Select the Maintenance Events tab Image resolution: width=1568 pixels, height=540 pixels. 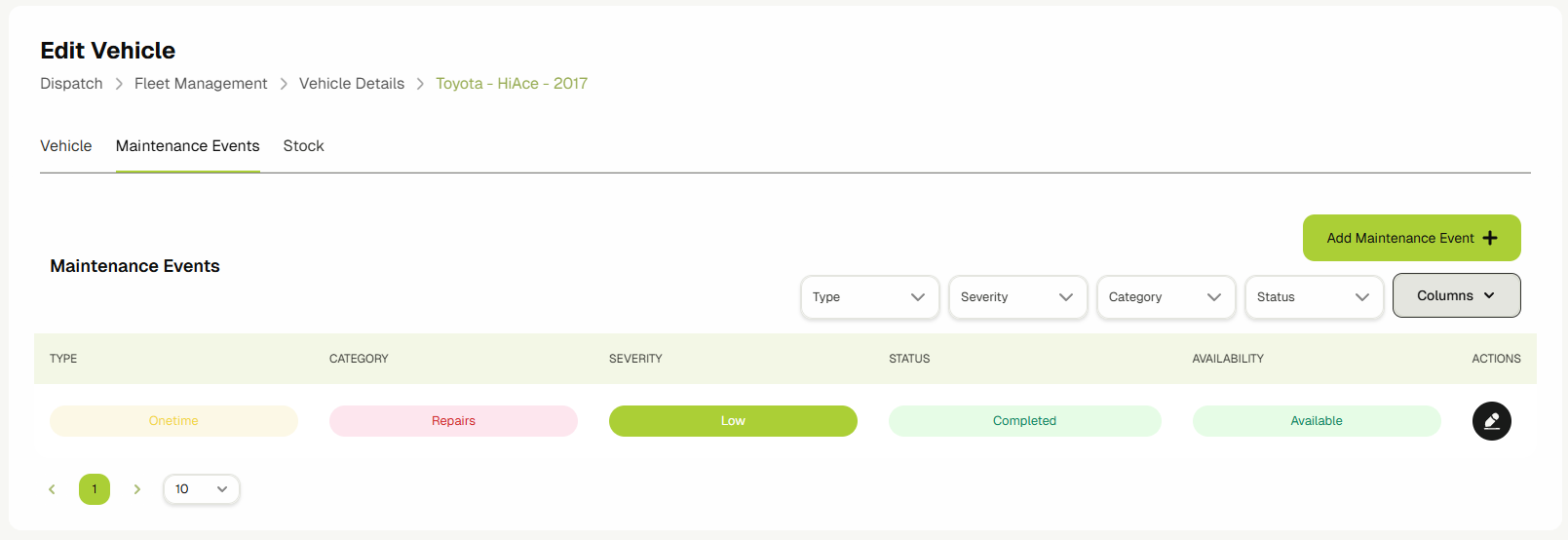(x=188, y=146)
